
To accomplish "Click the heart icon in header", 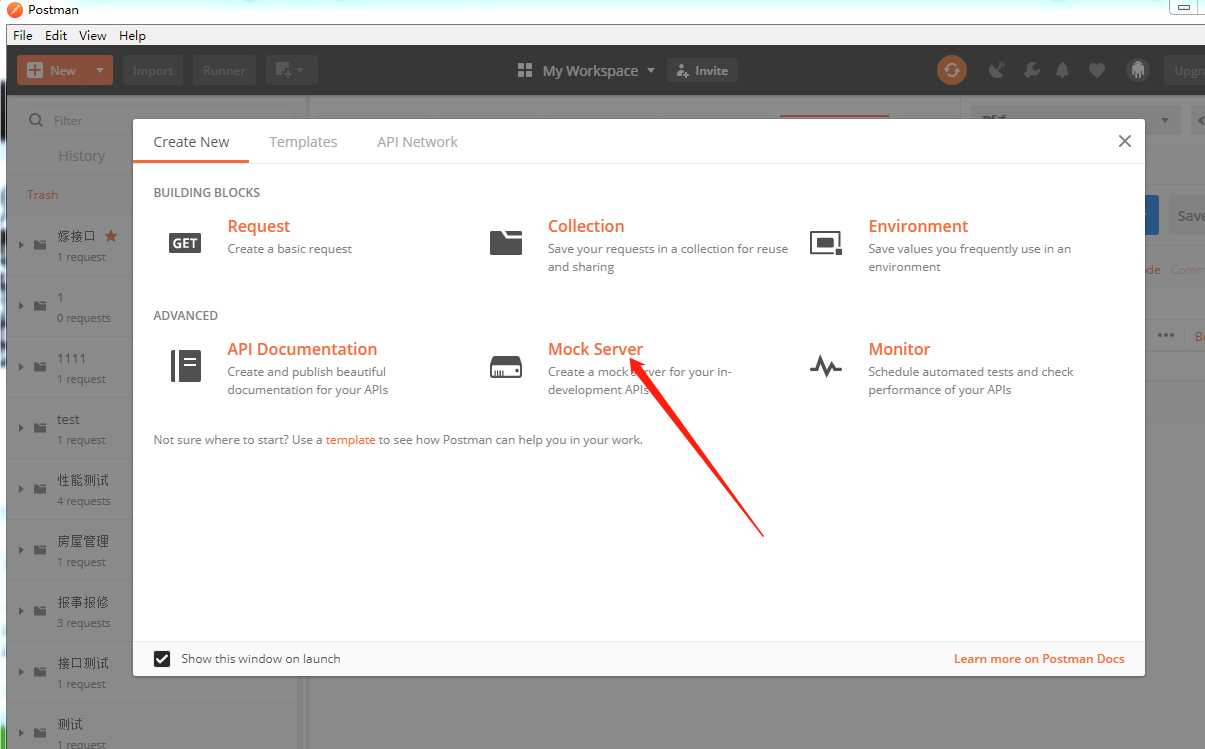I will click(x=1097, y=70).
